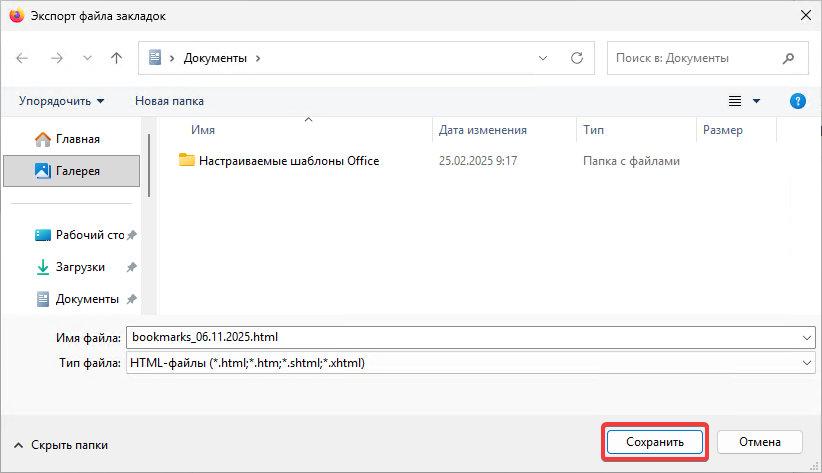Open the Упорядочить menu

pyautogui.click(x=61, y=101)
